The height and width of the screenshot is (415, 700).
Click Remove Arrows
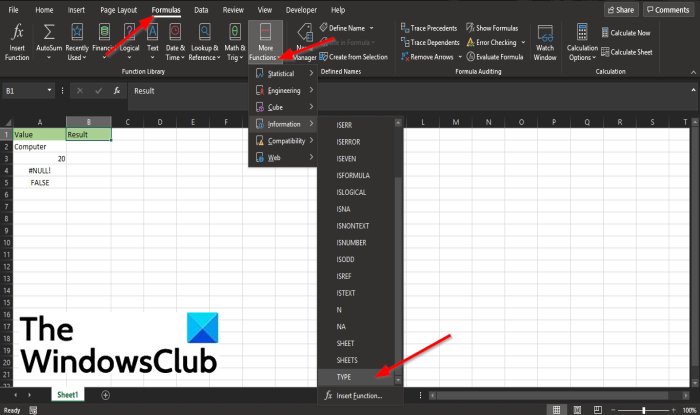pyautogui.click(x=427, y=57)
